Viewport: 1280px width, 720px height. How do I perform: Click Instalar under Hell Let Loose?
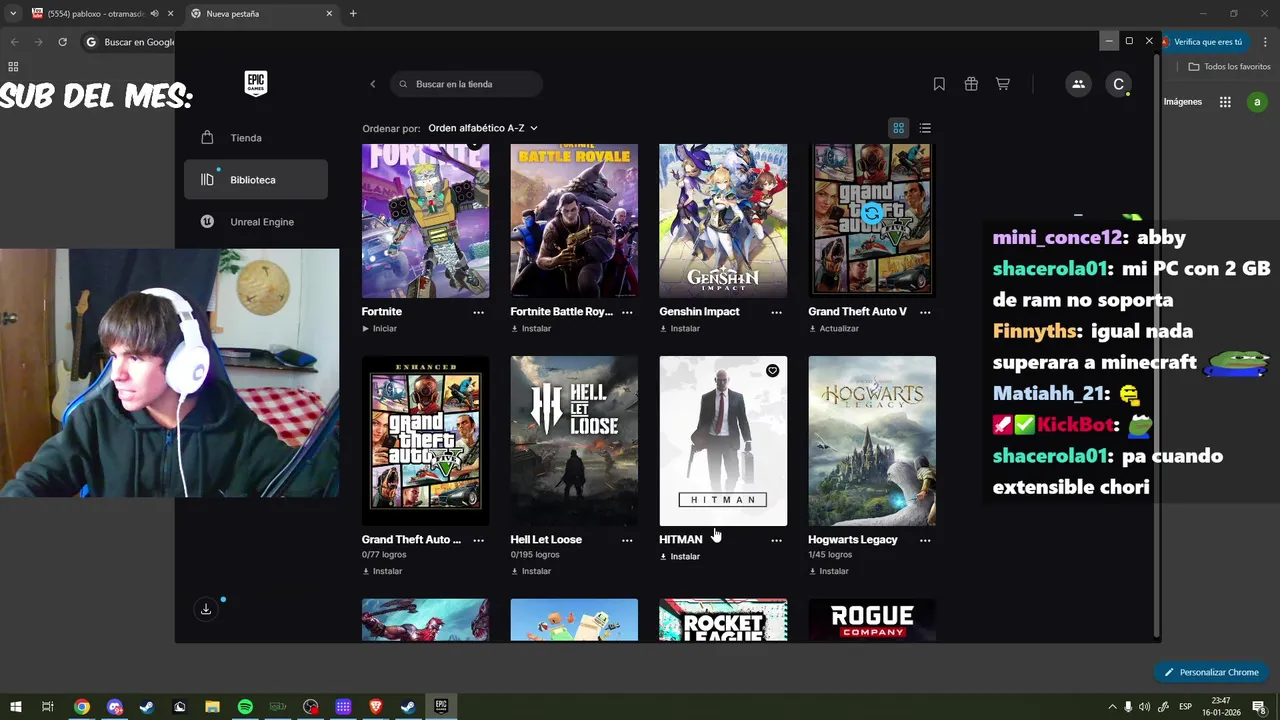531,571
